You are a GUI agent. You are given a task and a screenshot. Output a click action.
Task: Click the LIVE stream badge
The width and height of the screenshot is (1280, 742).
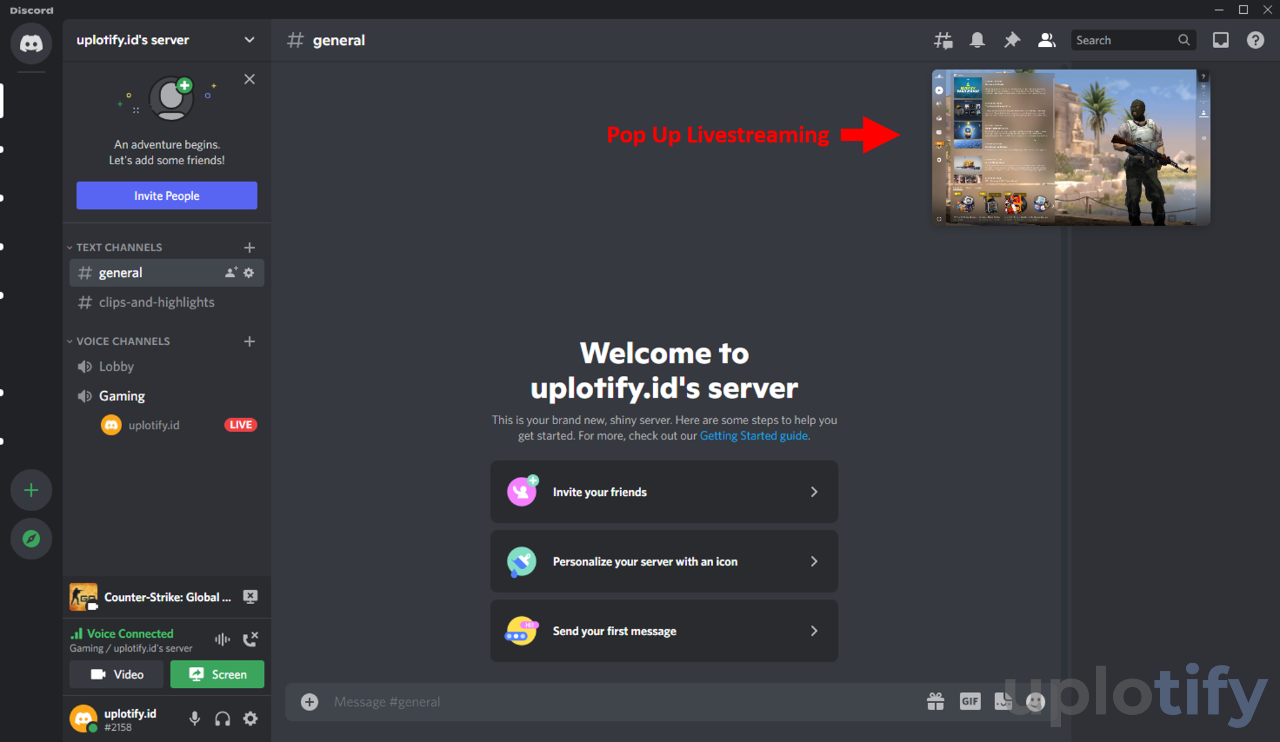[240, 425]
